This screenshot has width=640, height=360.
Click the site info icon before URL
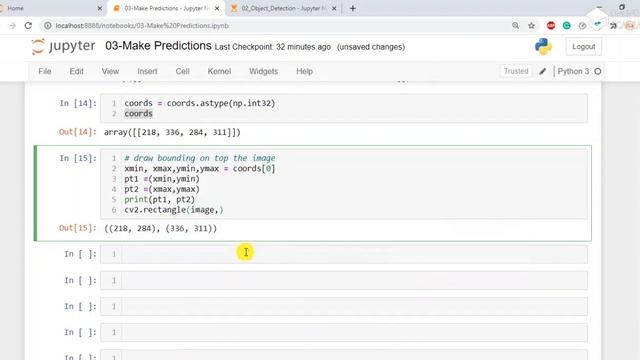(47, 25)
